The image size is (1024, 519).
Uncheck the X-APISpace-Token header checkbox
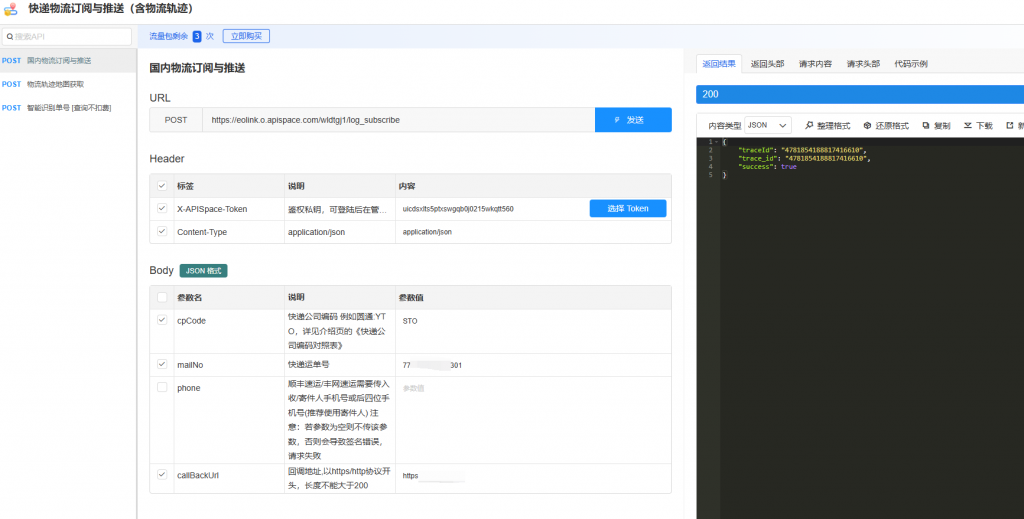coord(162,209)
